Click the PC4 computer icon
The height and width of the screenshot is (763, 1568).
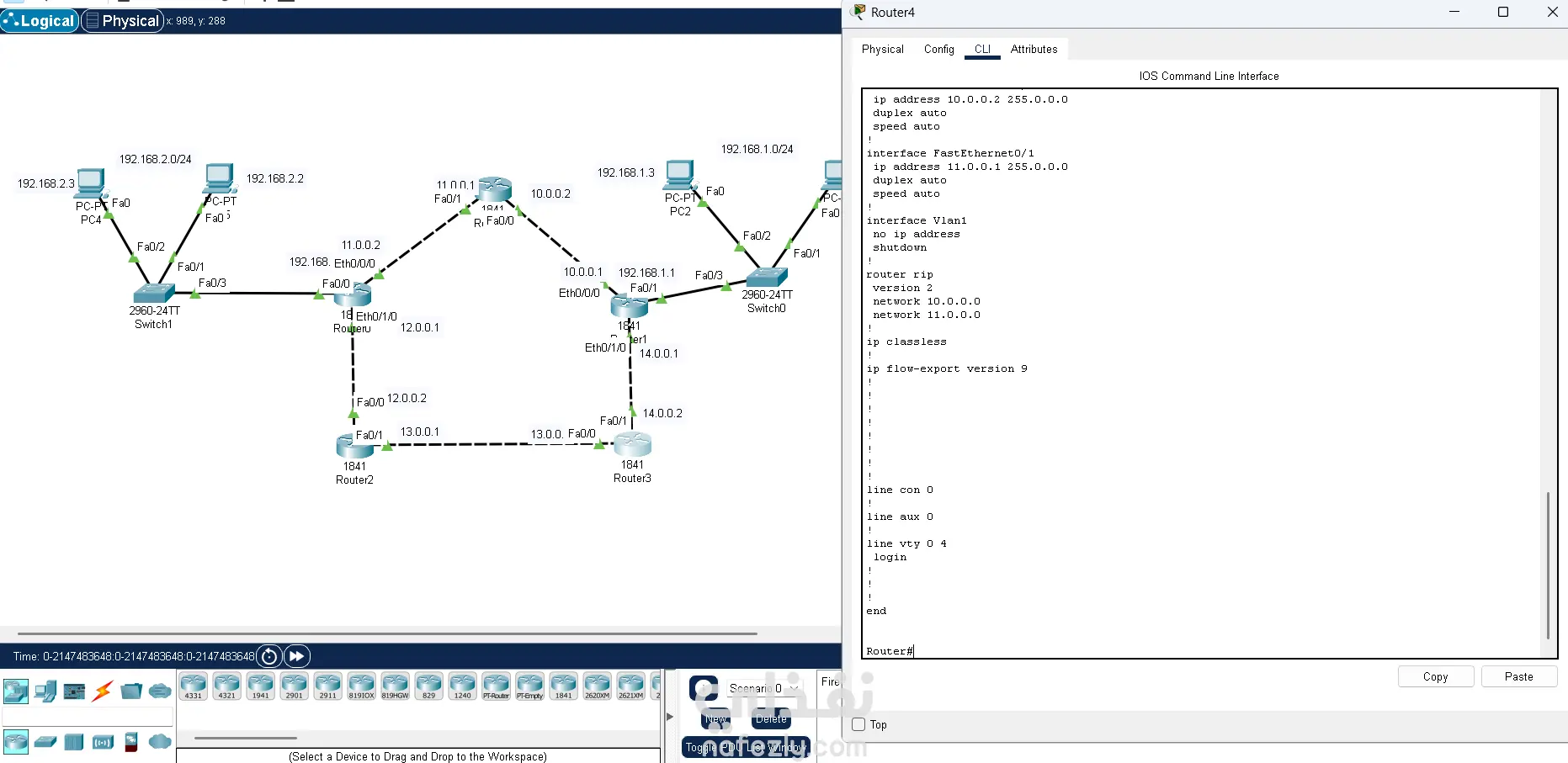click(x=90, y=183)
